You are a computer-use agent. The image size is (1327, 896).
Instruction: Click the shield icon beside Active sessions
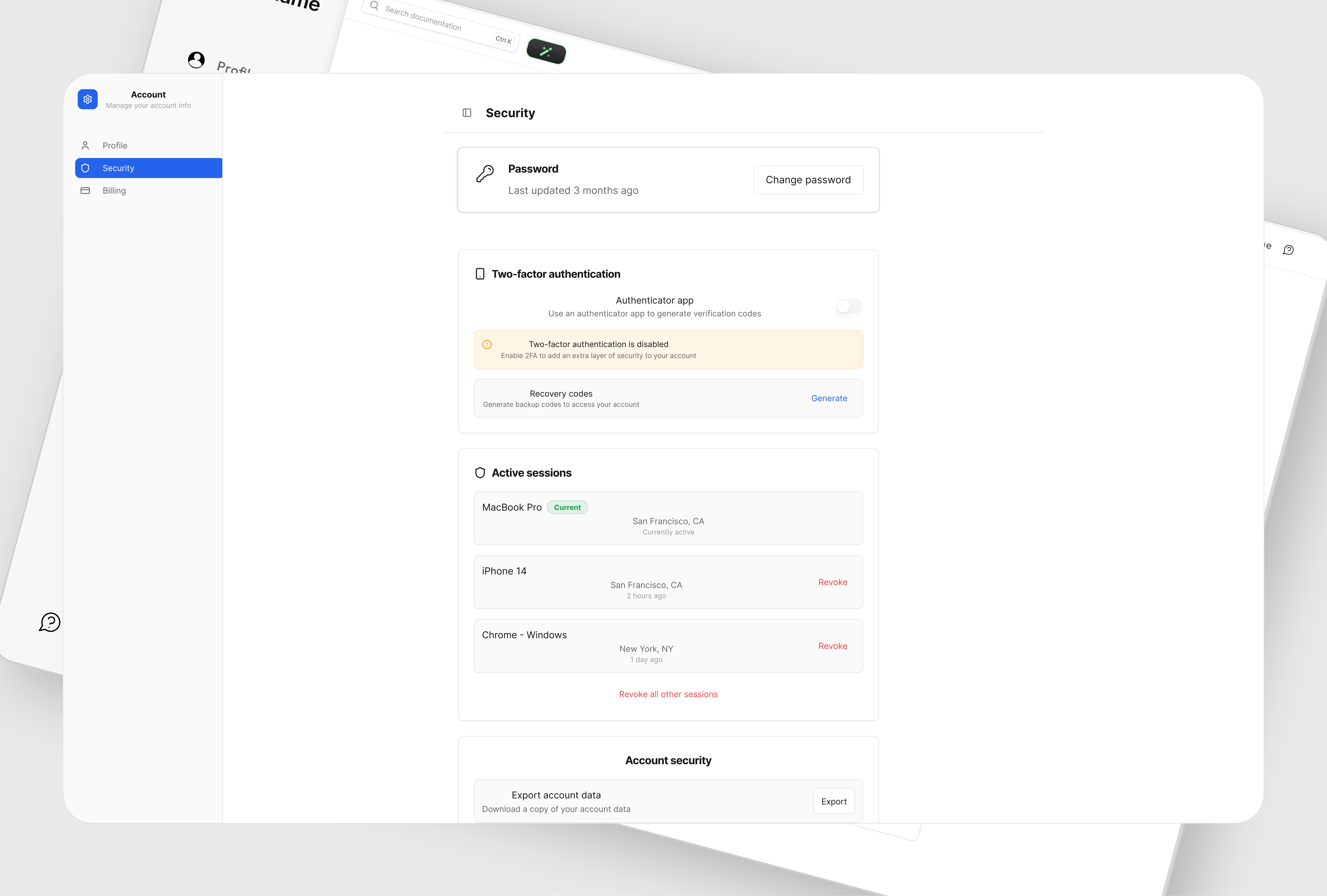[480, 472]
